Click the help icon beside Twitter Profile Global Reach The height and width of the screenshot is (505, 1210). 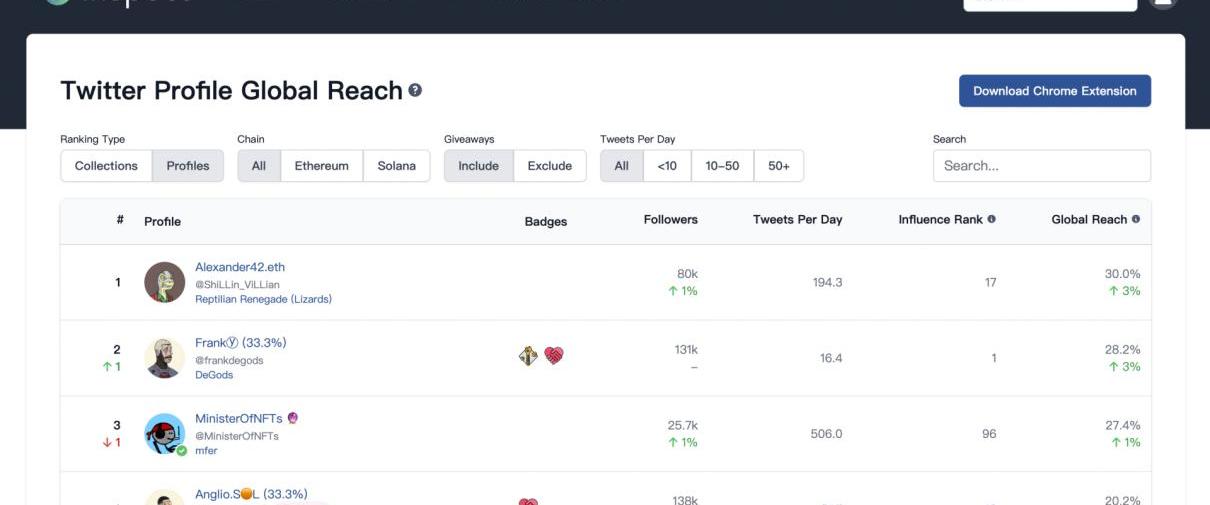pyautogui.click(x=415, y=90)
